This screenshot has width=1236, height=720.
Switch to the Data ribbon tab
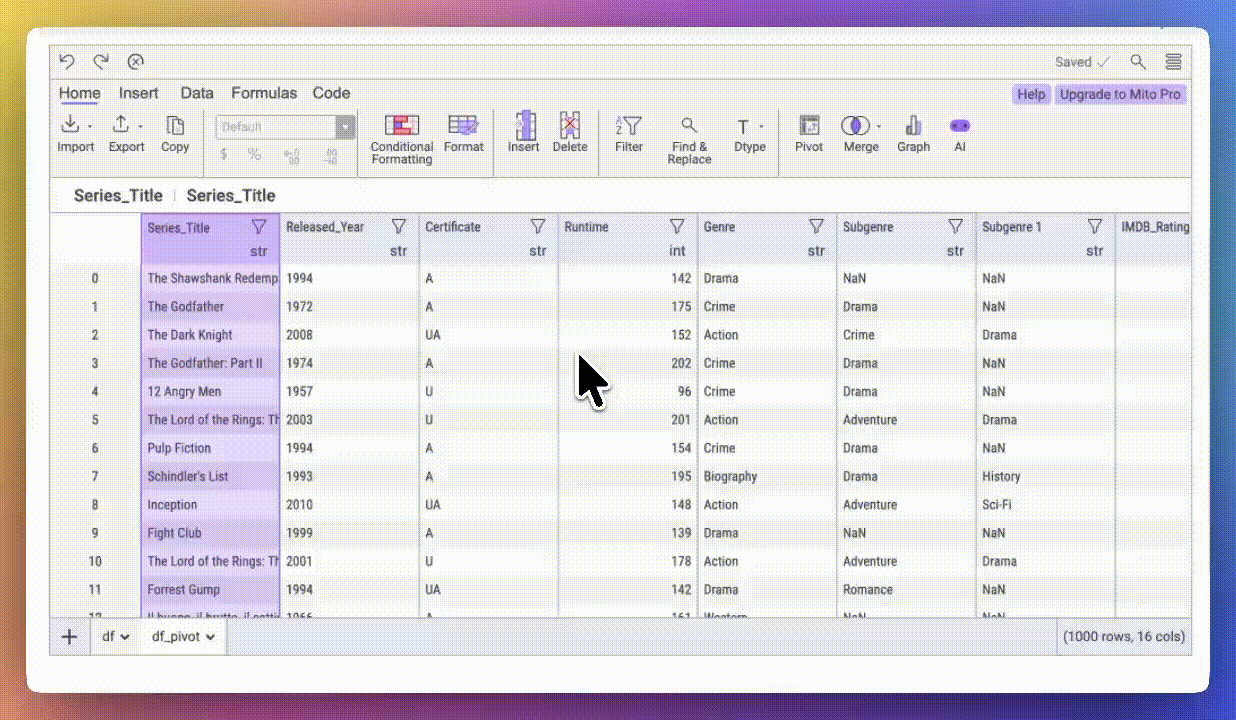click(197, 93)
